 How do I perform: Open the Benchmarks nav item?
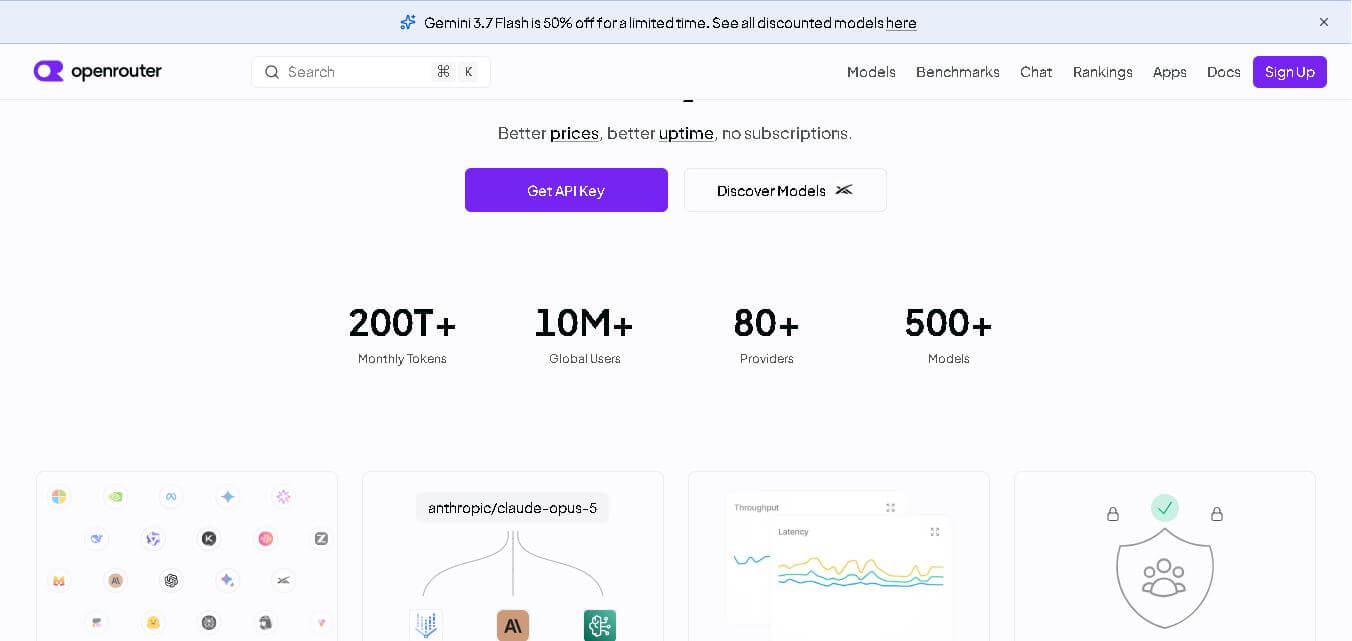[958, 72]
